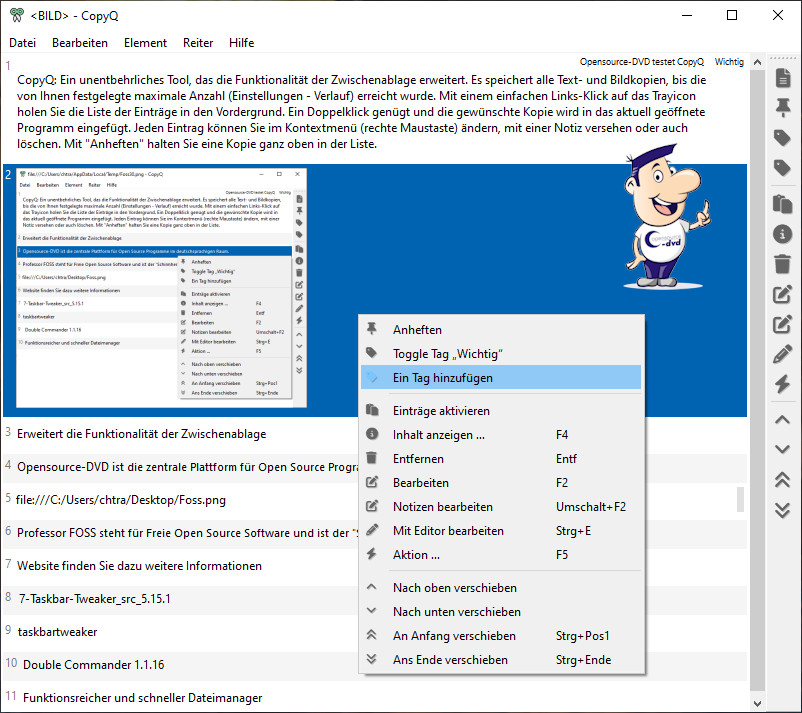Screen dimensions: 802x713
Task: Open the "Datei" menu in the menu bar
Action: (23, 43)
